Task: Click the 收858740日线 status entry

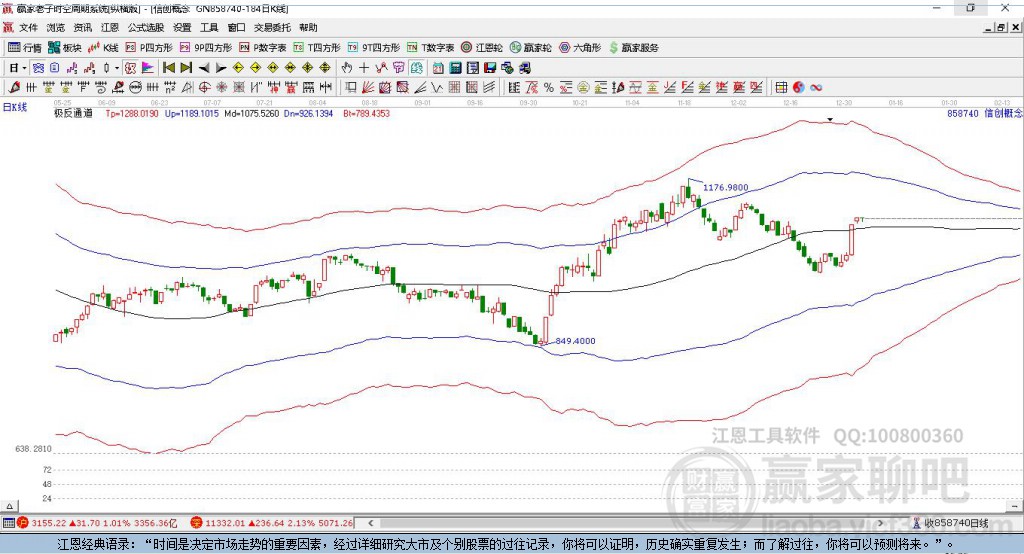Action: [950, 523]
